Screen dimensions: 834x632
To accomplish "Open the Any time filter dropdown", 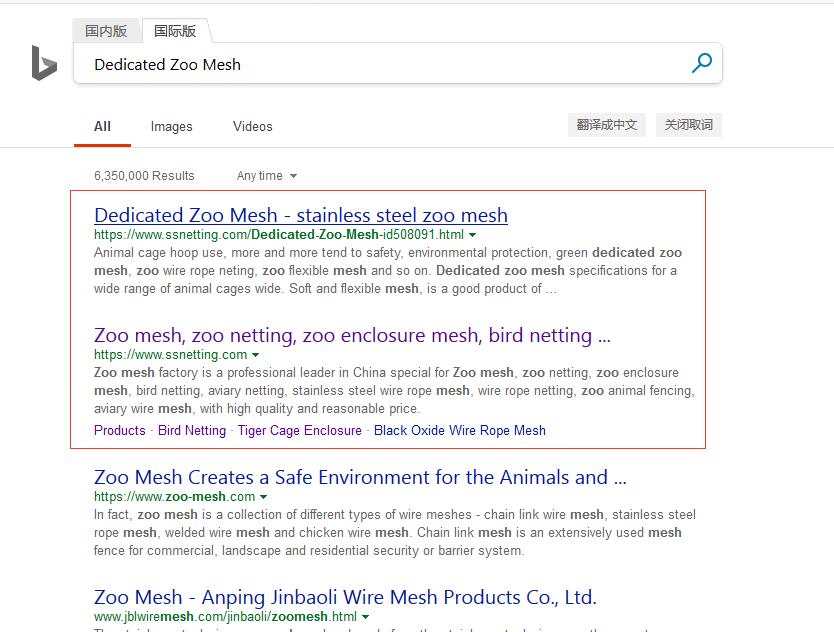I will click(x=265, y=175).
